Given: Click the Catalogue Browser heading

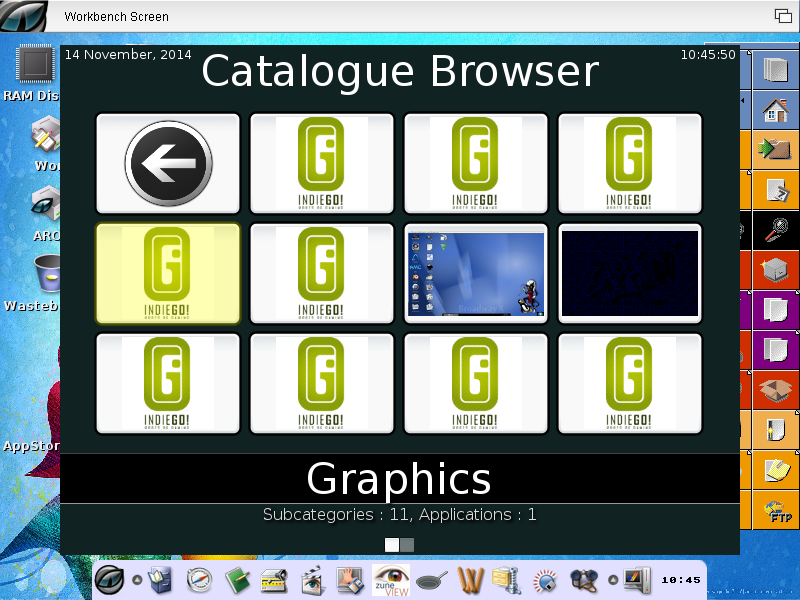Looking at the screenshot, I should [x=400, y=71].
